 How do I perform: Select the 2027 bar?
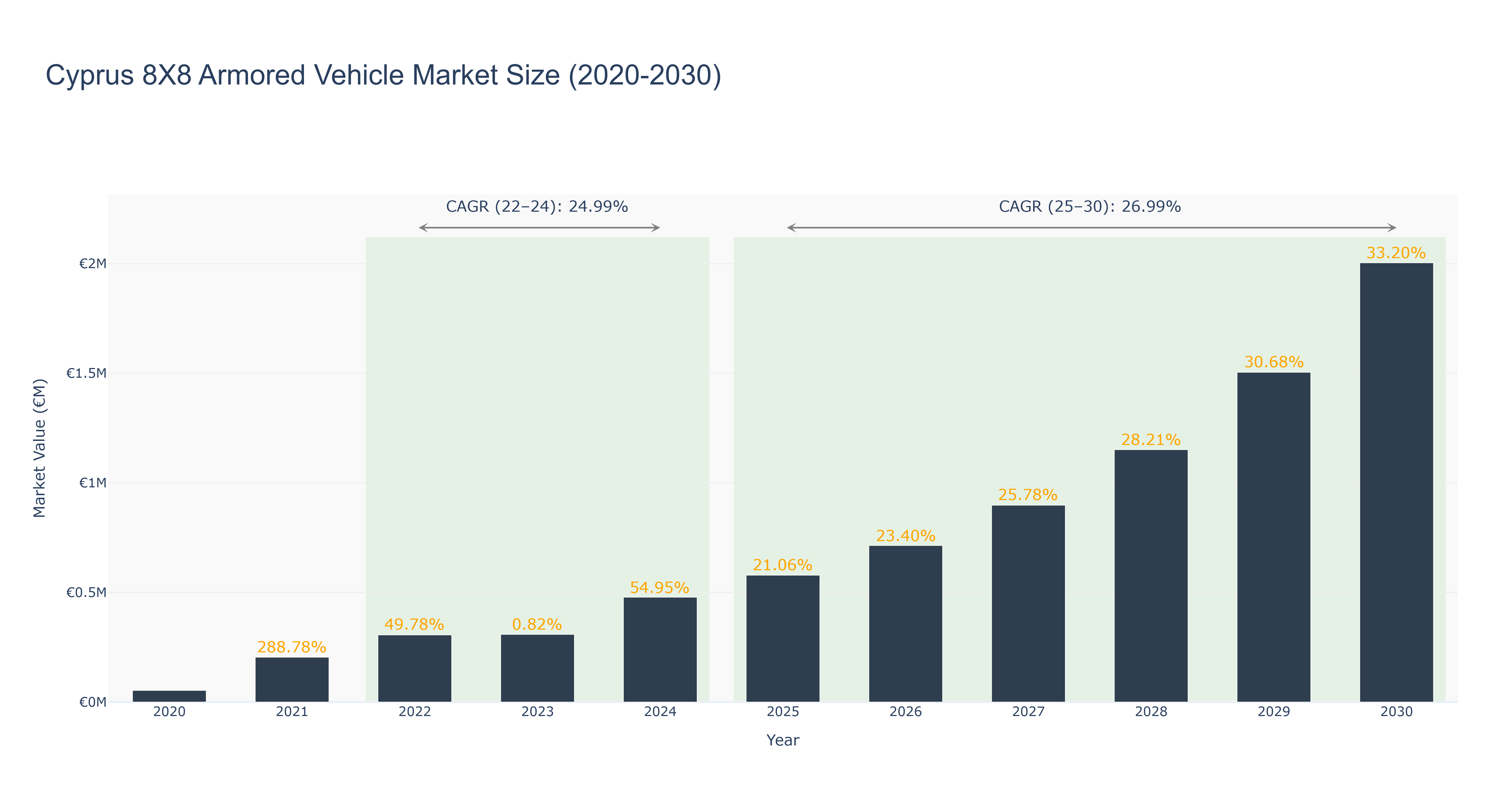pyautogui.click(x=1028, y=603)
